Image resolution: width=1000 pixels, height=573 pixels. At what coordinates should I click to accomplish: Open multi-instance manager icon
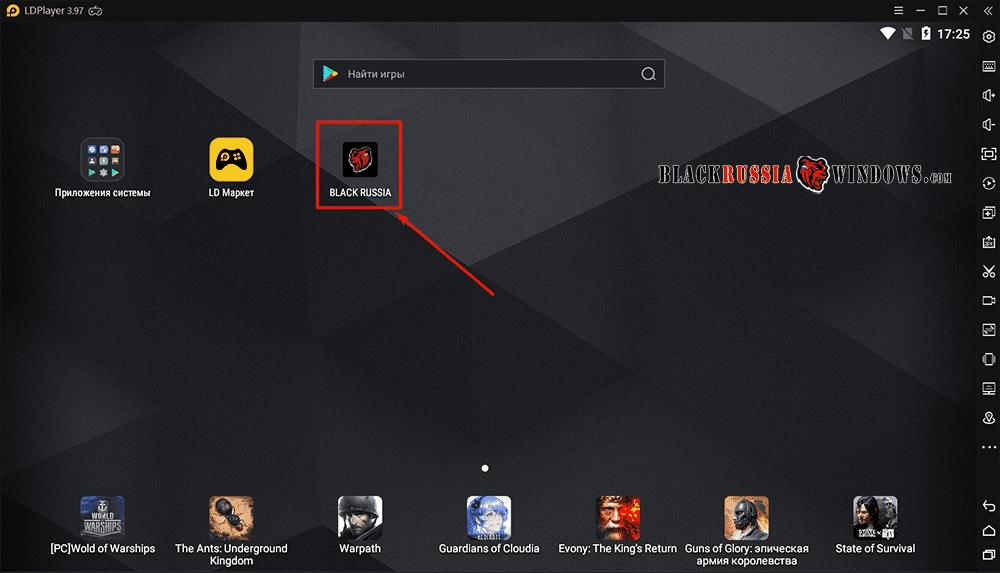point(989,213)
